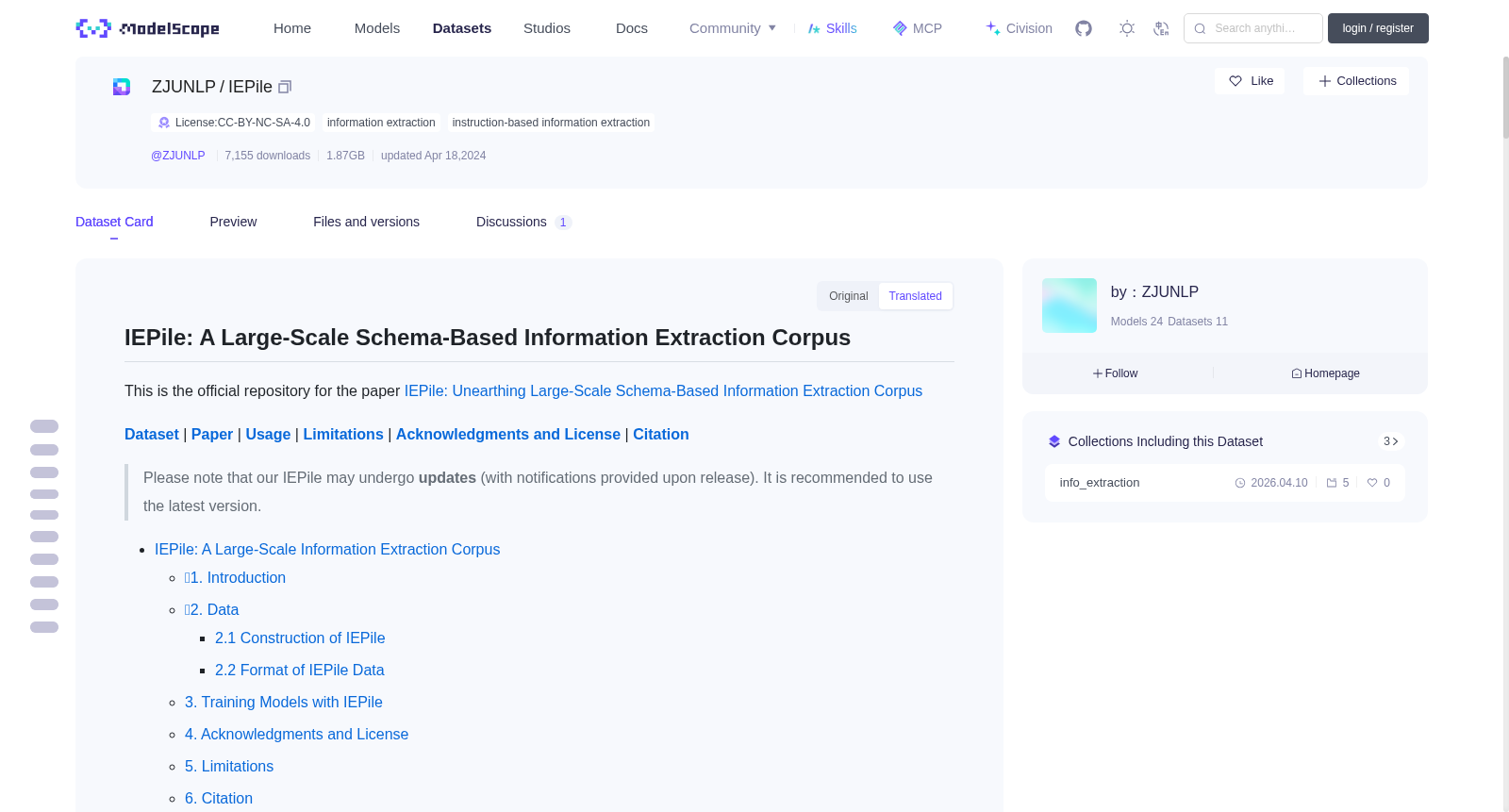Like the dataset with the heart button
1509x812 pixels.
(x=1250, y=81)
